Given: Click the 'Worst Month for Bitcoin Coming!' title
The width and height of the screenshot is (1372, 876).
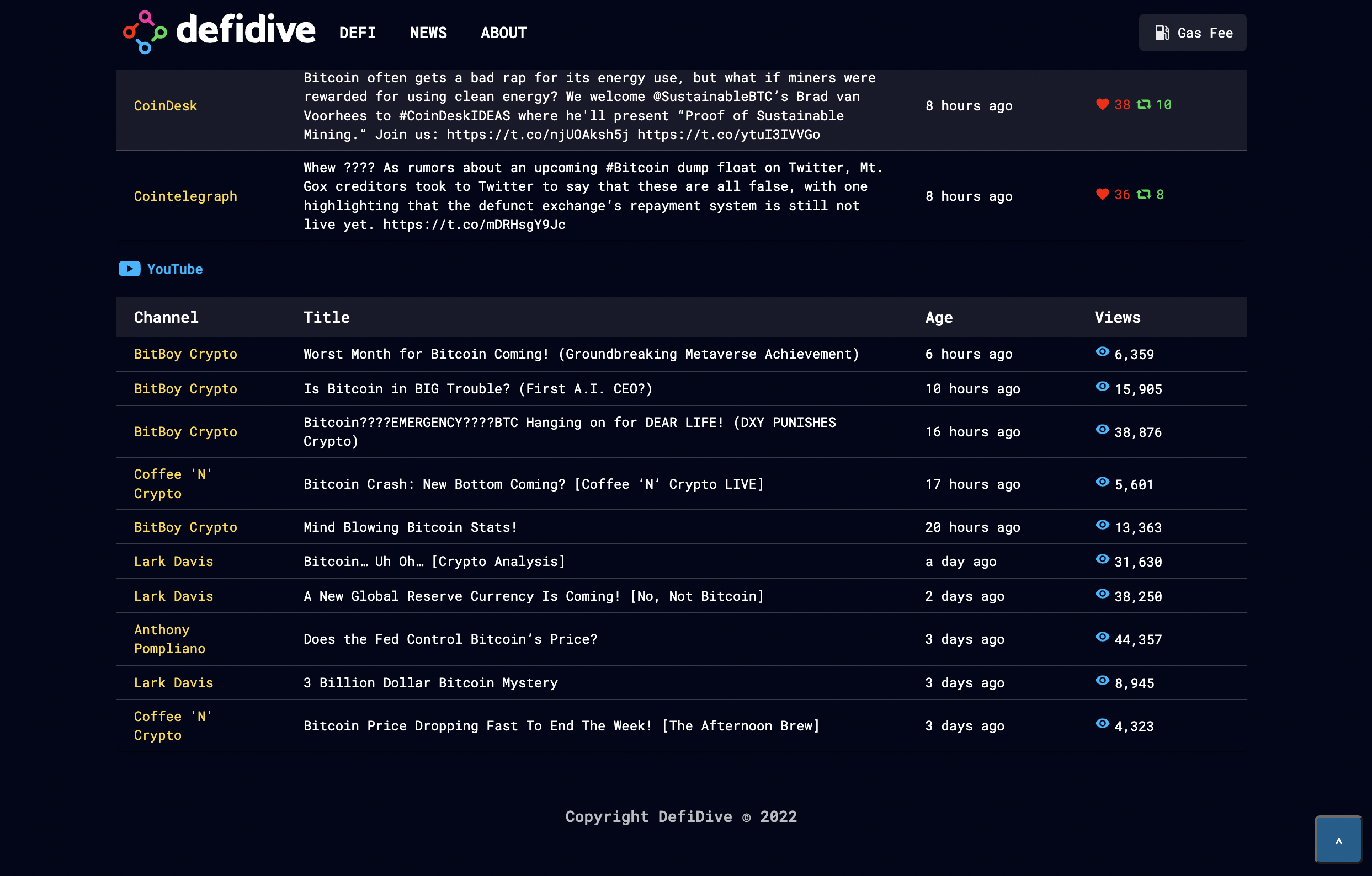Looking at the screenshot, I should tap(581, 354).
